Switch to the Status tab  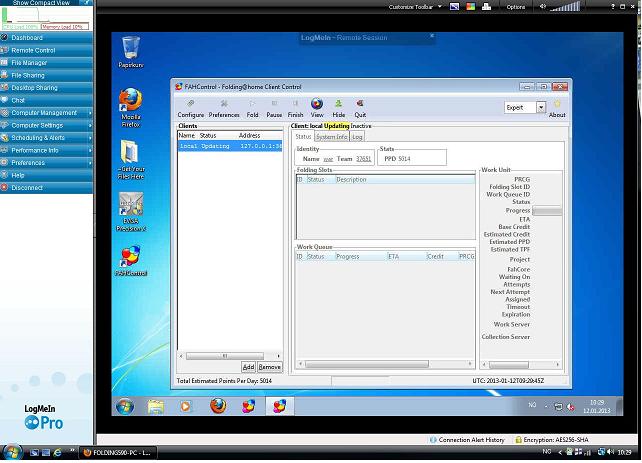pos(303,137)
